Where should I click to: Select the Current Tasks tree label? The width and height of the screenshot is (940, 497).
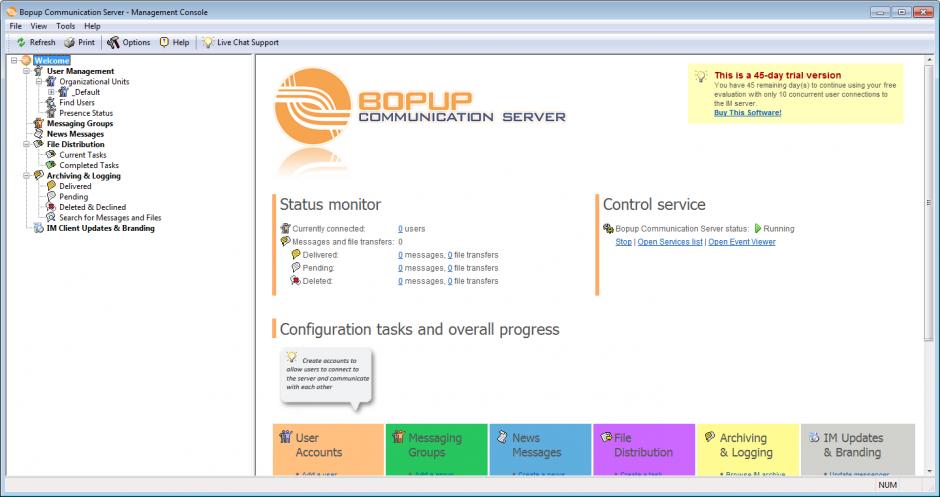[83, 155]
